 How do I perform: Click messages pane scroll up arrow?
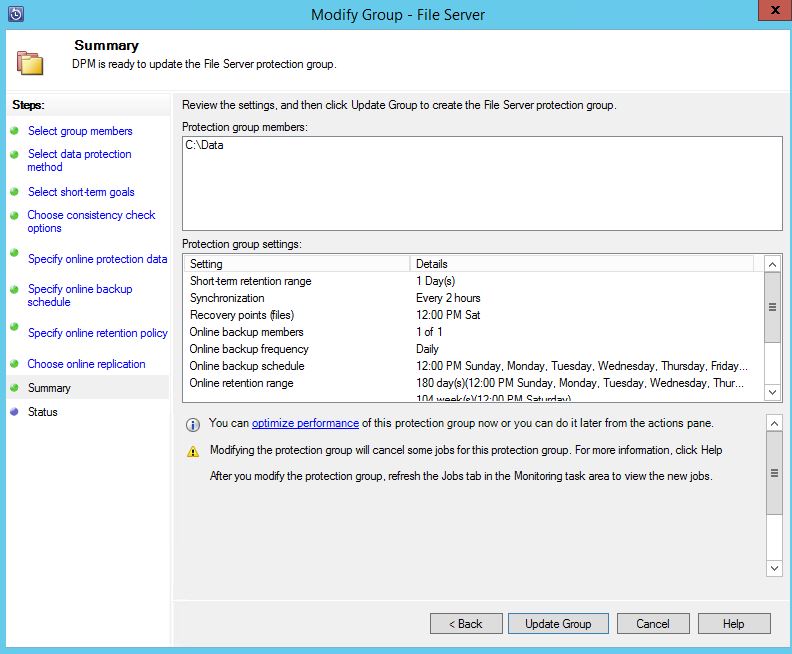coord(774,423)
